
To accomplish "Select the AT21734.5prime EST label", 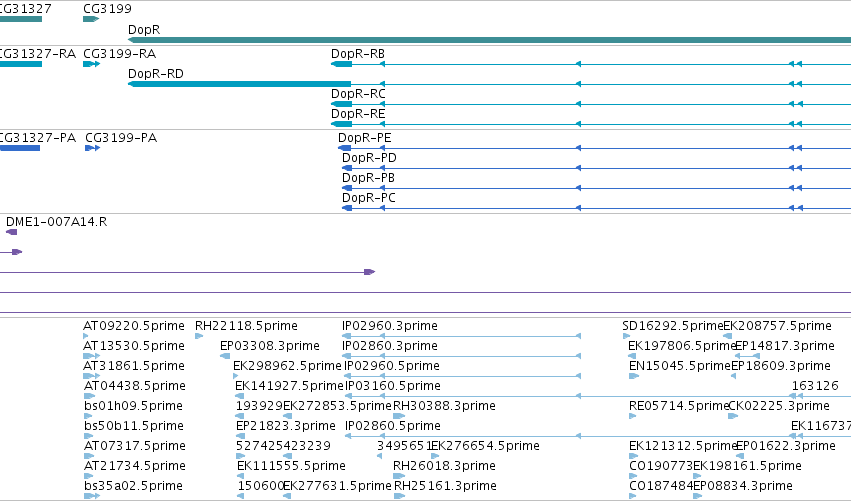I will (x=134, y=467).
